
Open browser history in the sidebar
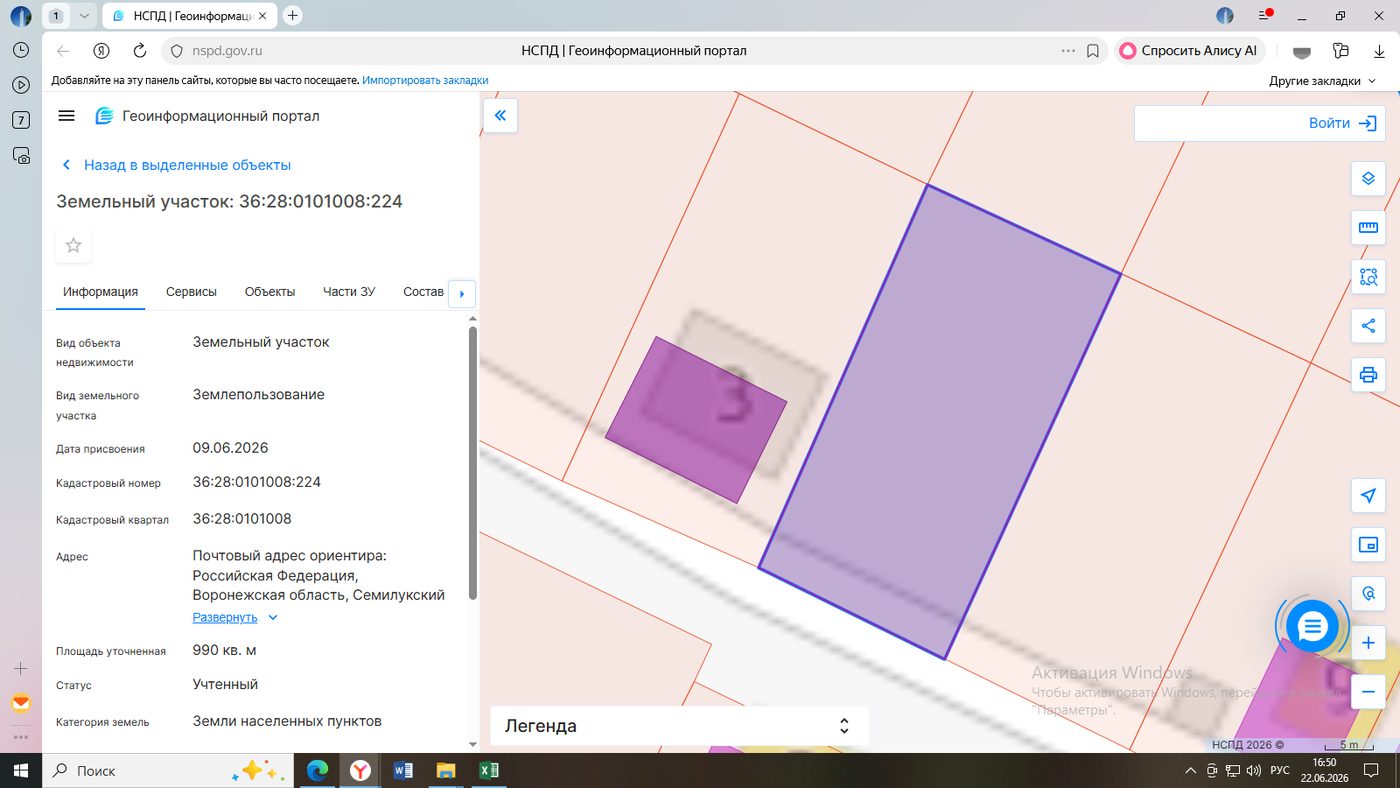pos(21,50)
